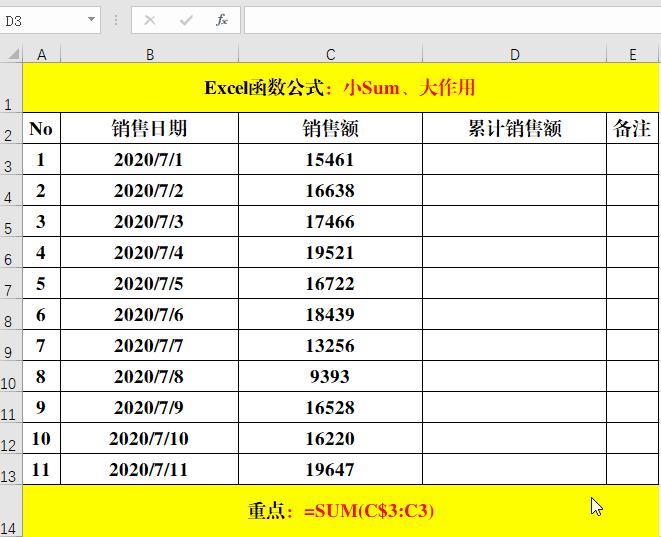This screenshot has width=661, height=537.
Task: Click the date cell 2020/7/5
Action: 150,283
